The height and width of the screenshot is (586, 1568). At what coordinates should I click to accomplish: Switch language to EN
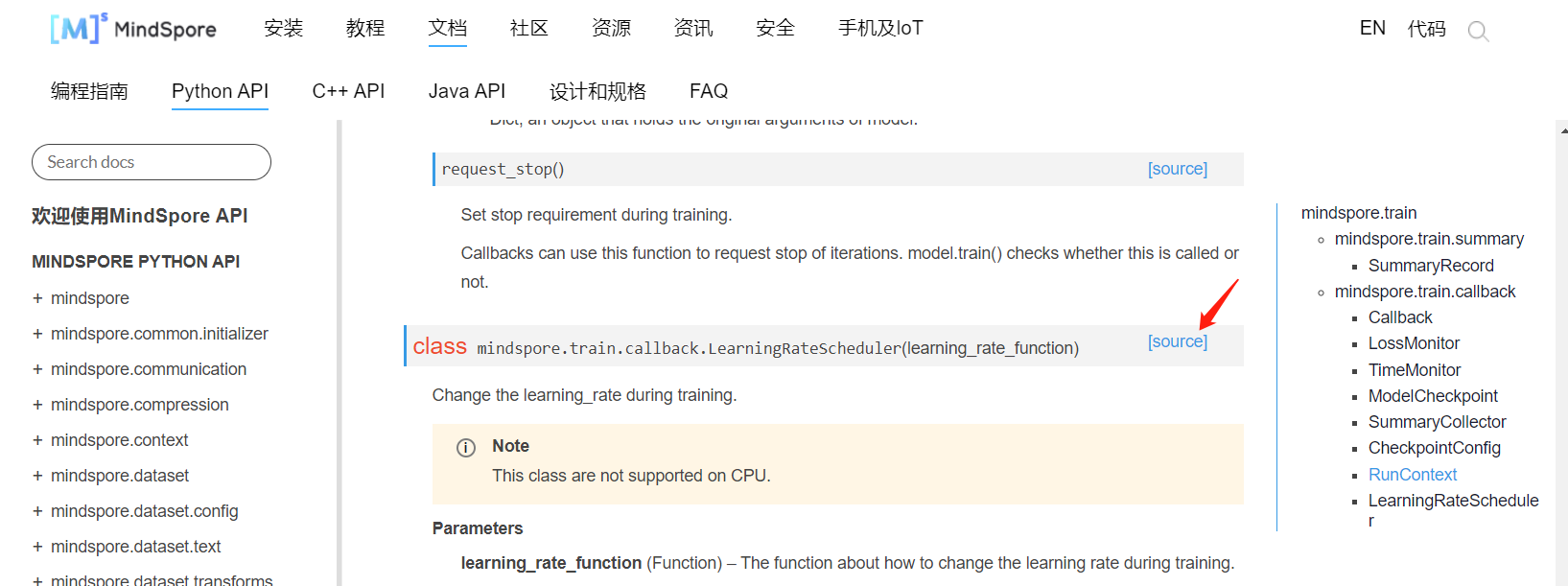tap(1372, 29)
